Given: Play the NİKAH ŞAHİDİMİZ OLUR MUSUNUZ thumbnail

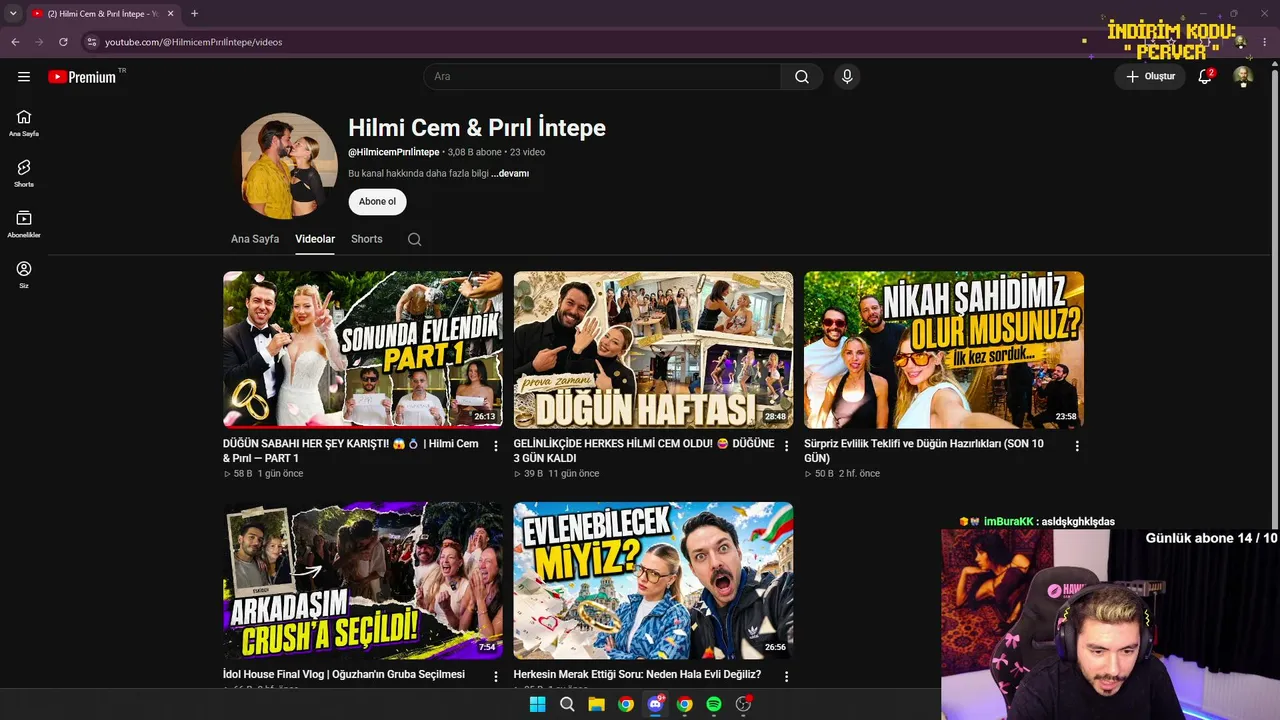Looking at the screenshot, I should [x=944, y=350].
